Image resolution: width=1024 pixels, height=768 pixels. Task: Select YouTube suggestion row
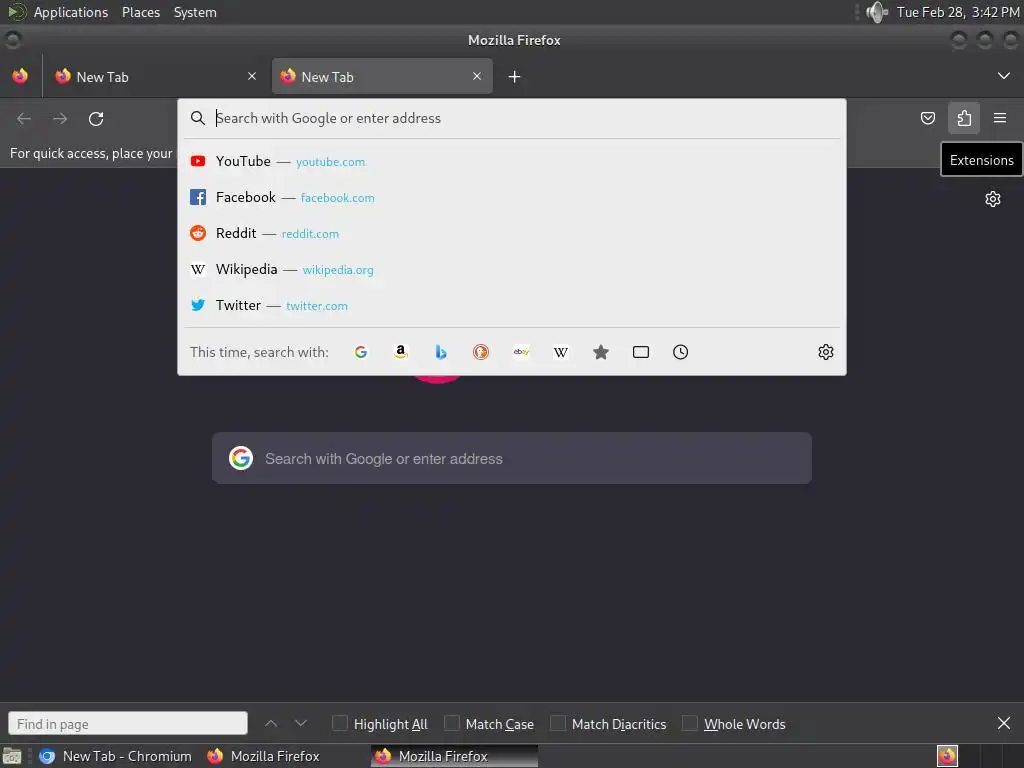(x=512, y=161)
